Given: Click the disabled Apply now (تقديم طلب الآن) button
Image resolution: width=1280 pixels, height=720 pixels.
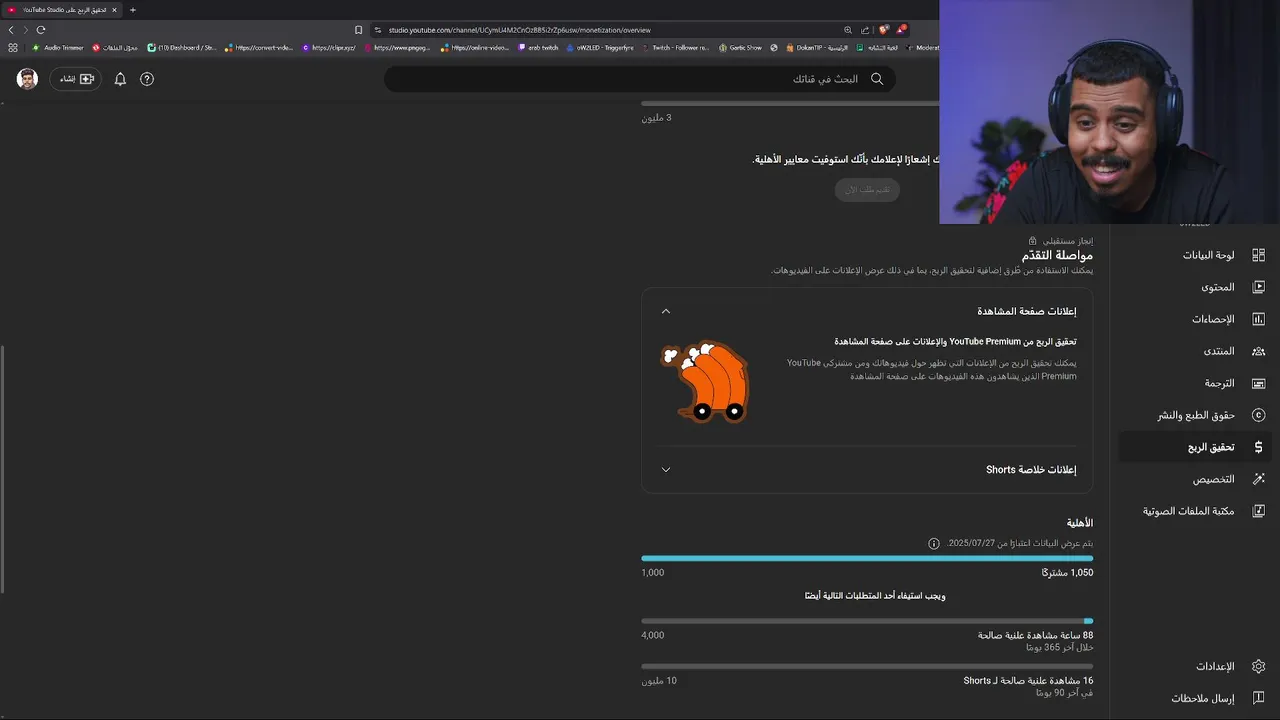Looking at the screenshot, I should tap(867, 189).
